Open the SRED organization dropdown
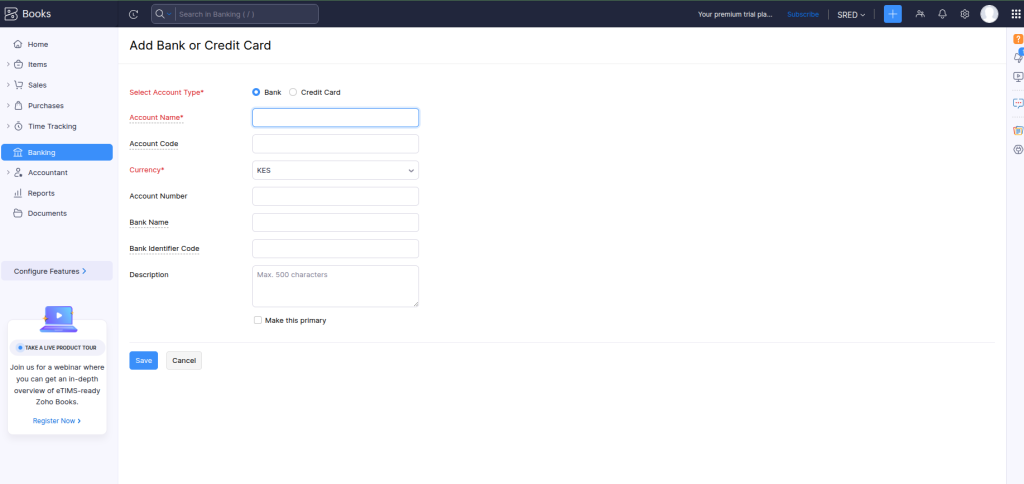1024x484 pixels. click(x=851, y=14)
